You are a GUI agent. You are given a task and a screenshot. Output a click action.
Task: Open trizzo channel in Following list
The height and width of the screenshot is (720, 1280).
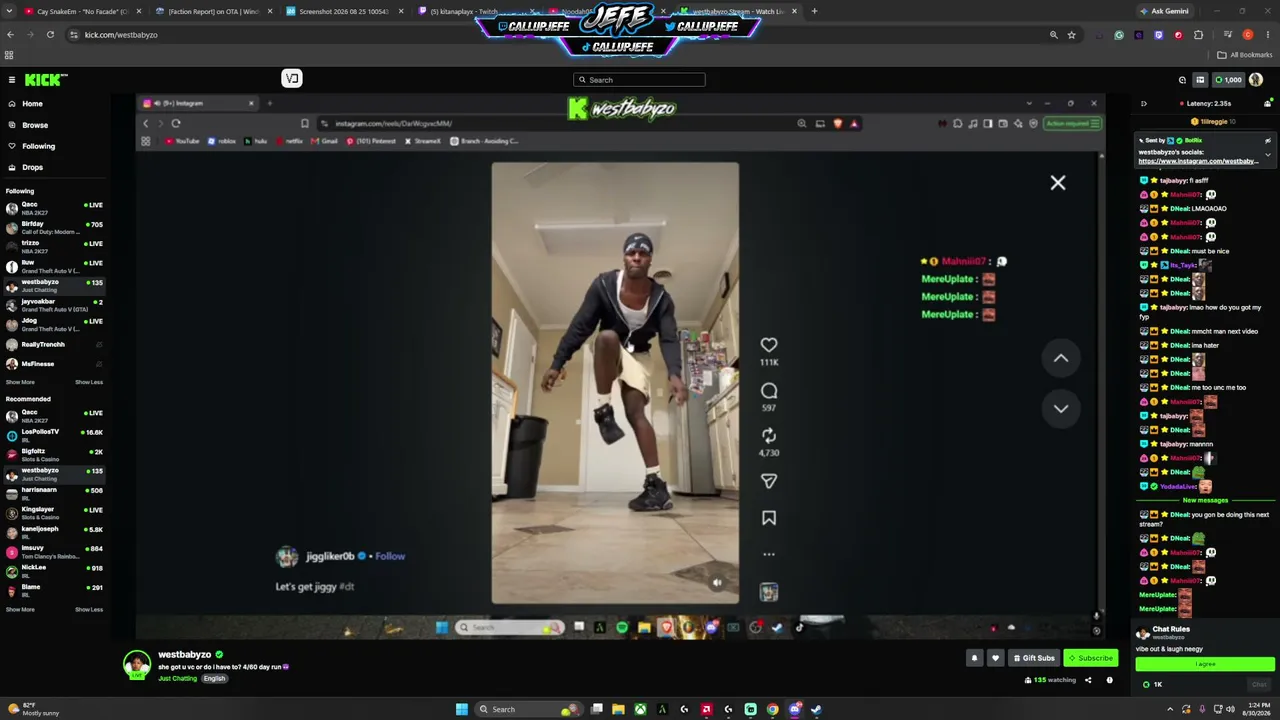(x=54, y=246)
